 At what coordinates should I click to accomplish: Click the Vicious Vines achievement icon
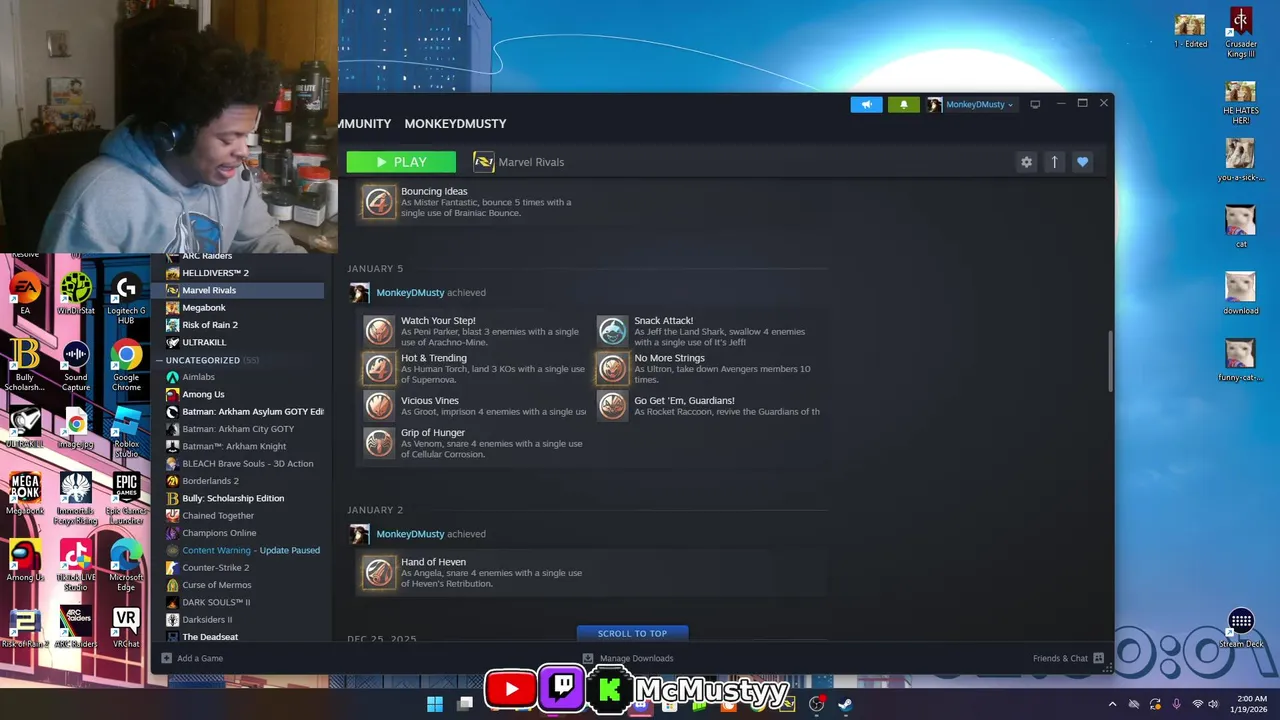(379, 405)
